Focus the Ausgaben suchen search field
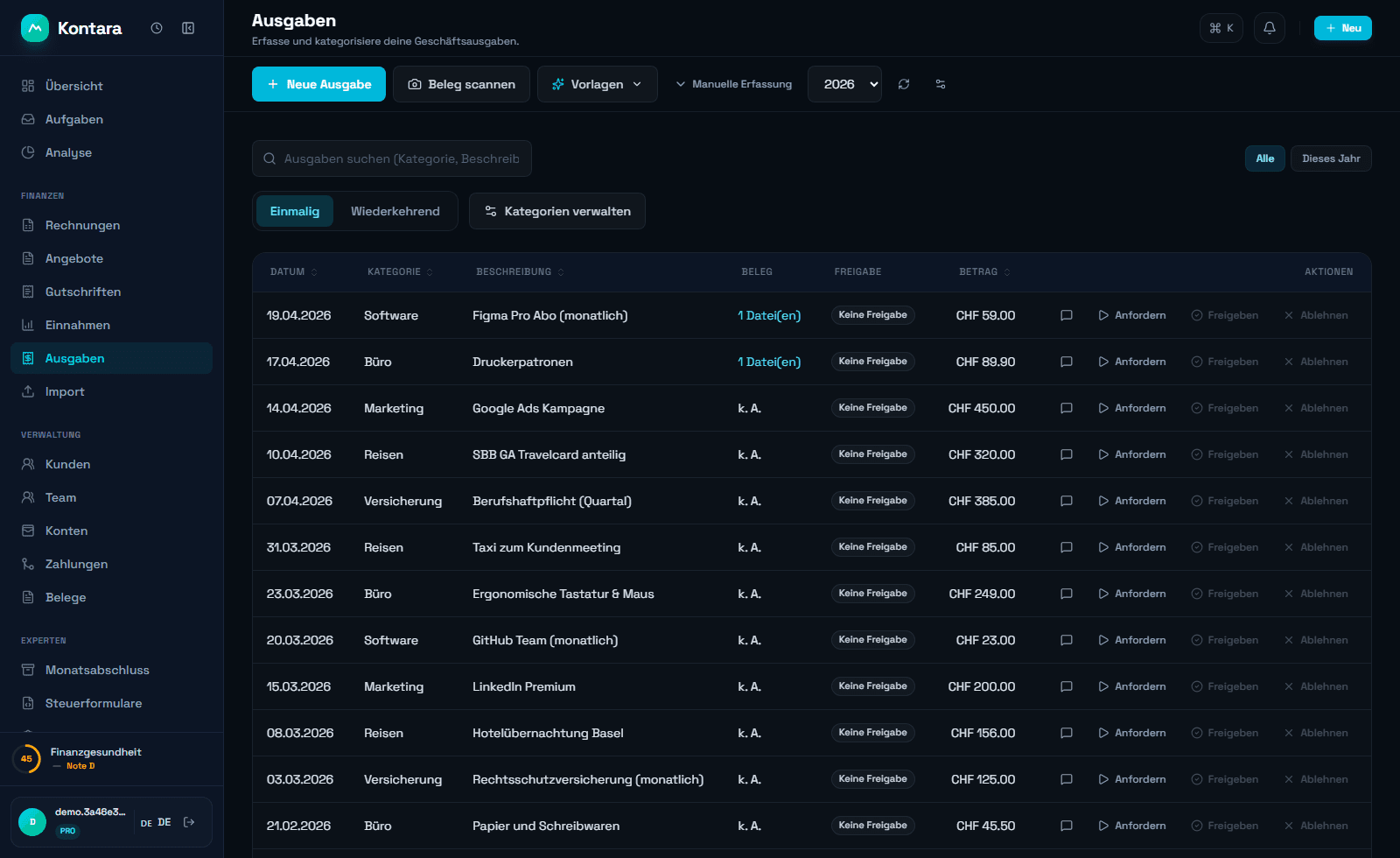 pos(392,158)
